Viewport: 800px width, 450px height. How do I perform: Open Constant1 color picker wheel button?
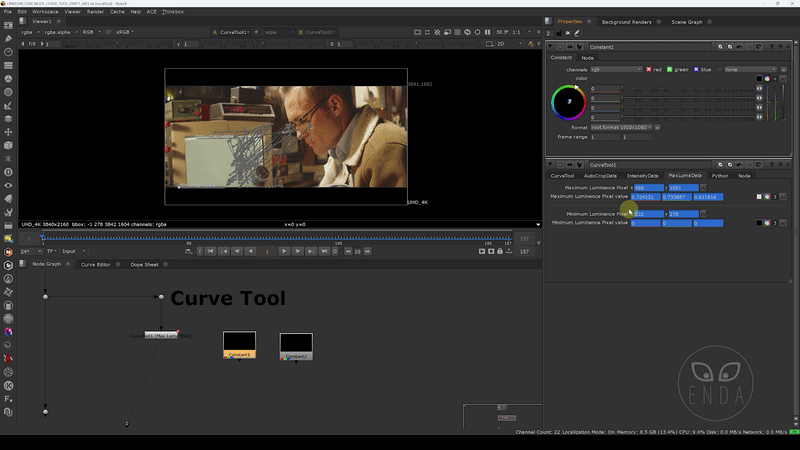tap(767, 79)
